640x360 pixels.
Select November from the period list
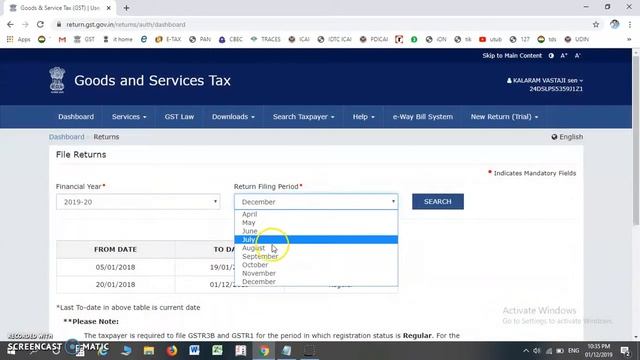tap(316, 273)
